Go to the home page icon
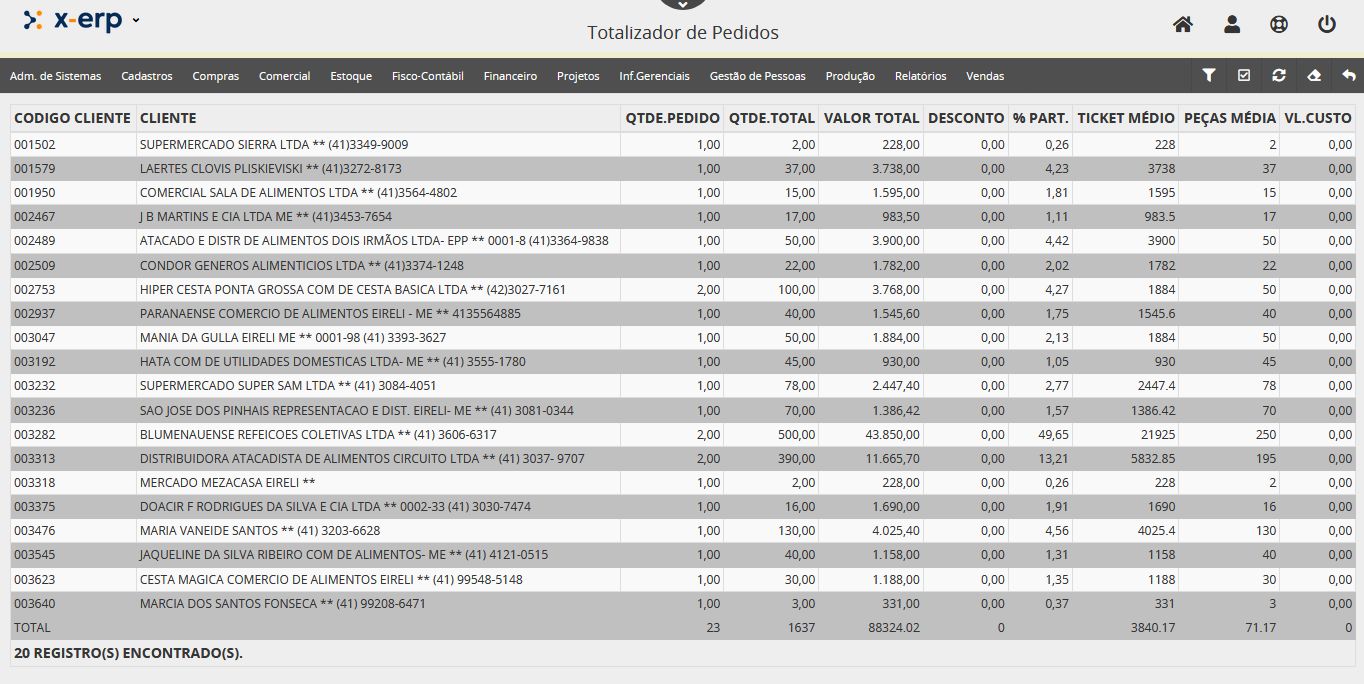This screenshot has width=1364, height=684. coord(1183,24)
